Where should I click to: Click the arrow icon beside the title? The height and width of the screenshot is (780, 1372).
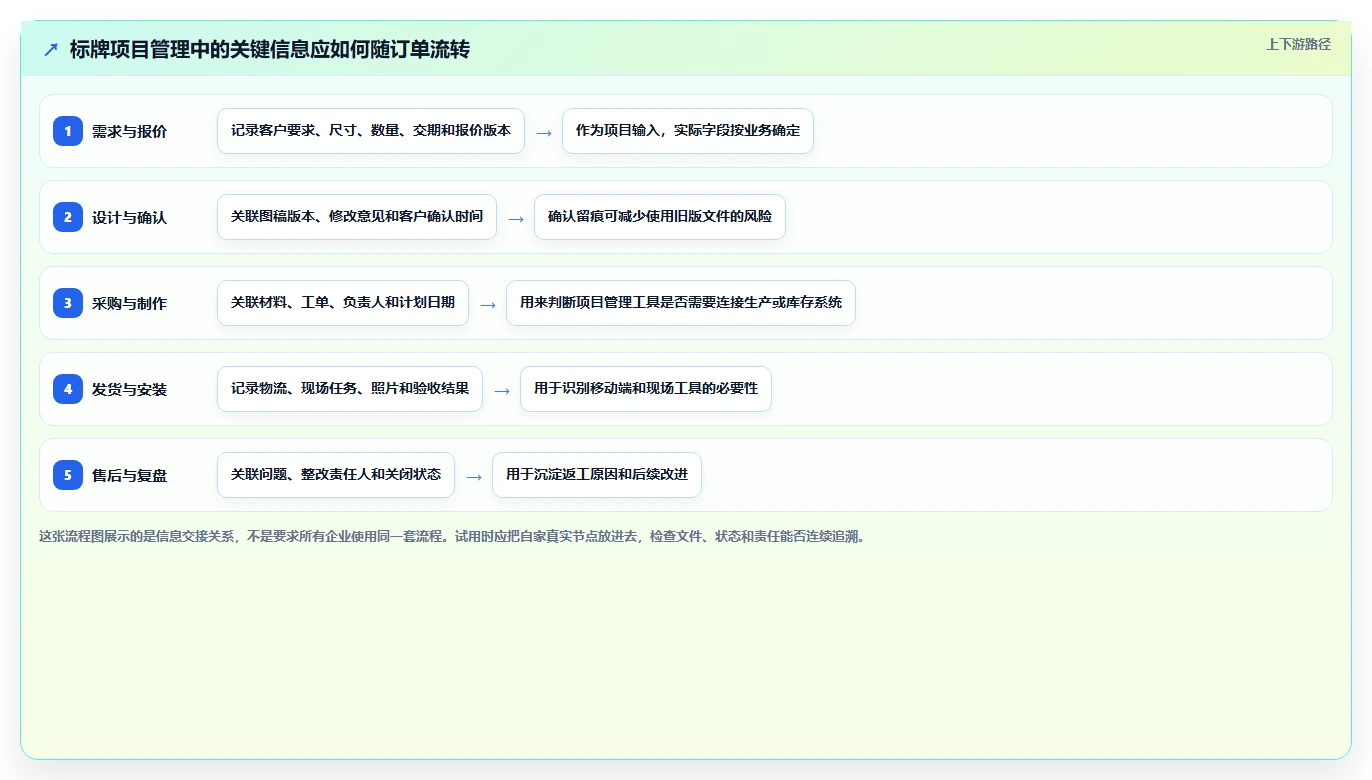click(x=51, y=50)
